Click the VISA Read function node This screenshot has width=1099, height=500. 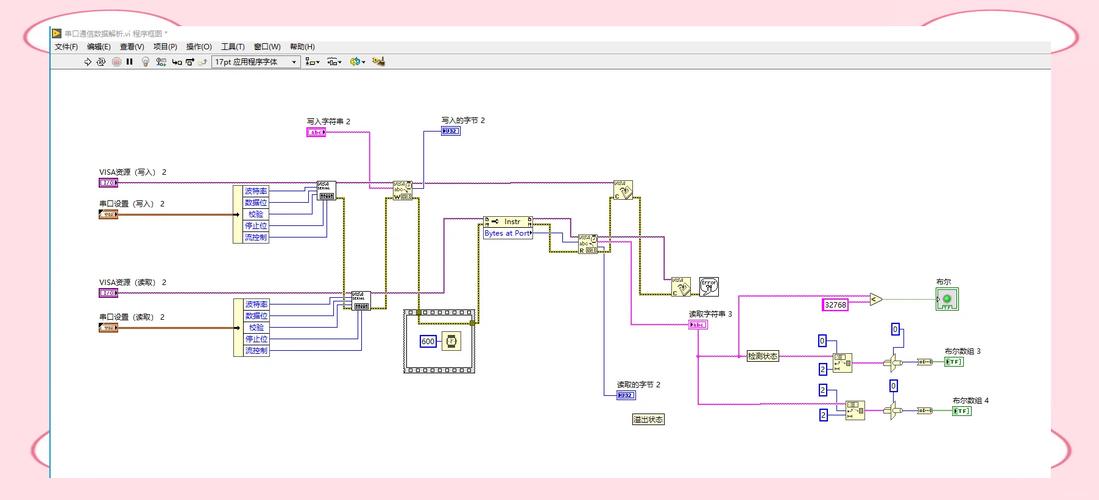pos(588,244)
